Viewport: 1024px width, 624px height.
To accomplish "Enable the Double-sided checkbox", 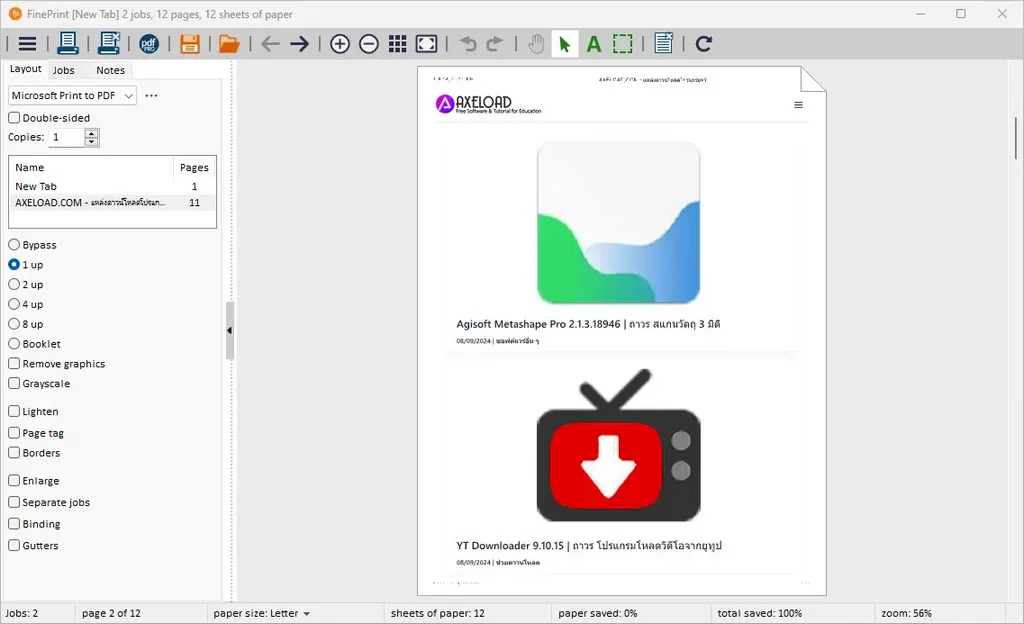I will click(14, 118).
